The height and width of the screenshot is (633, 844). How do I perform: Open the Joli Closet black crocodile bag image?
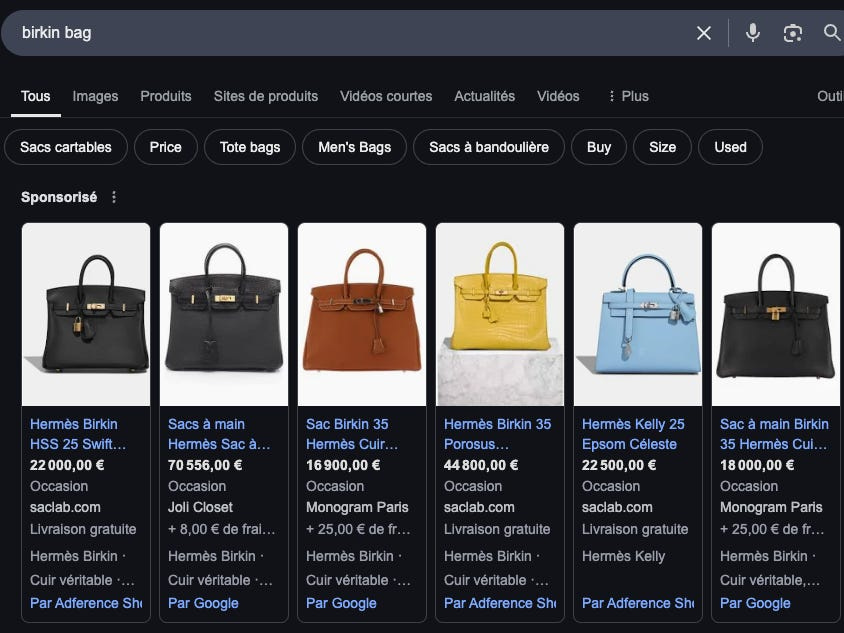click(224, 314)
